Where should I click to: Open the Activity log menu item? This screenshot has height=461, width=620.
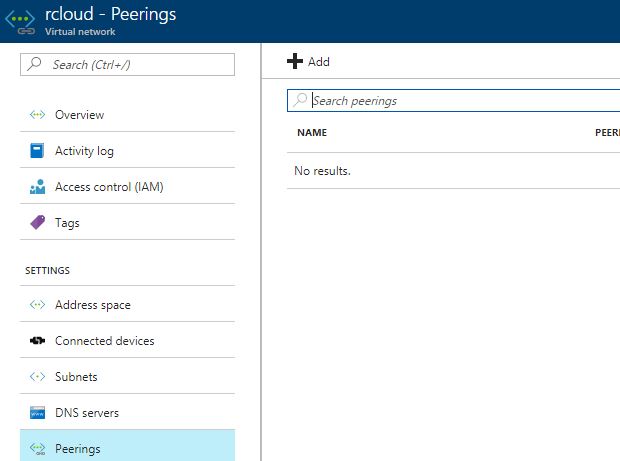pyautogui.click(x=127, y=150)
